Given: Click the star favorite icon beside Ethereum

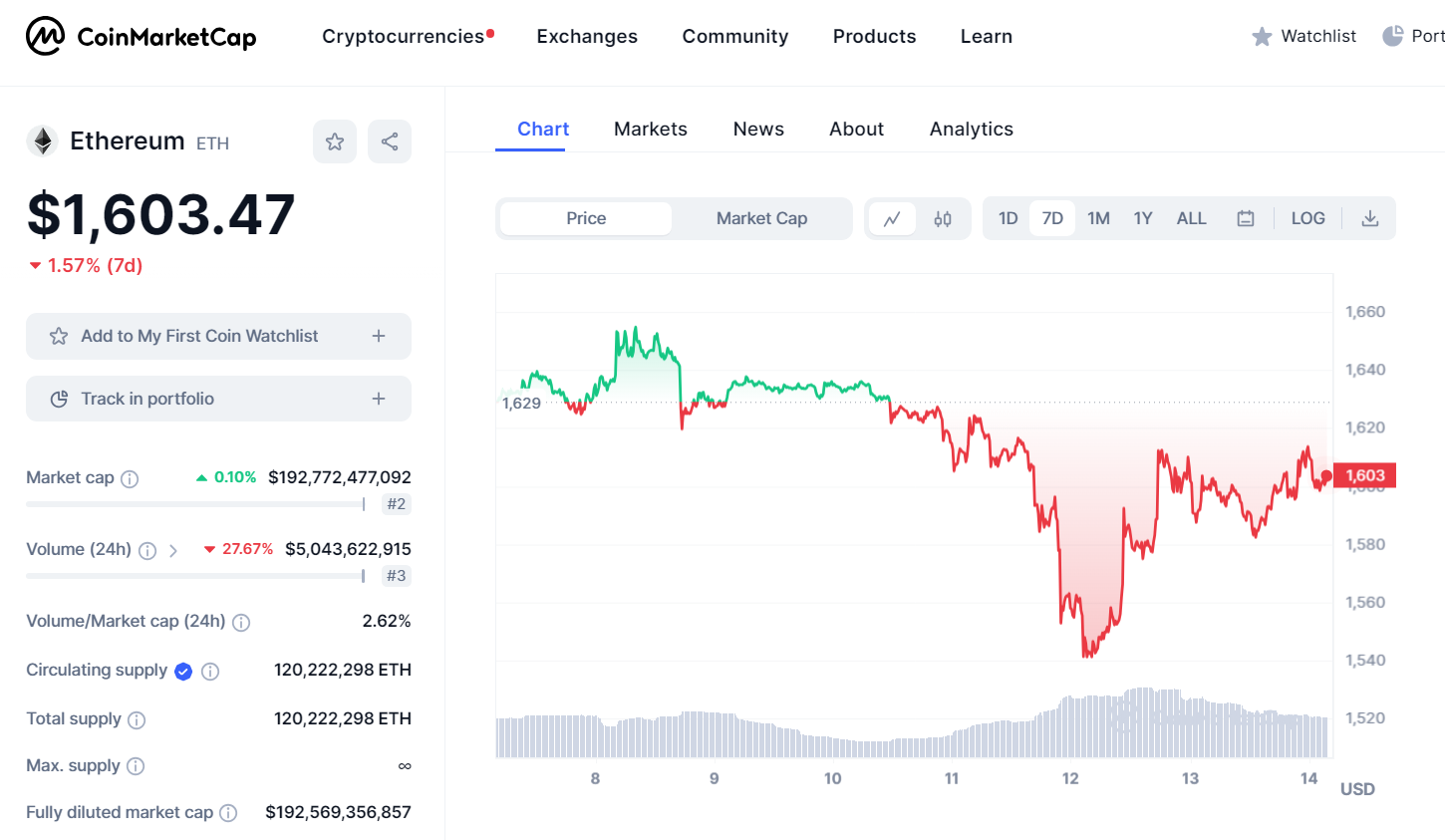Looking at the screenshot, I should pyautogui.click(x=335, y=141).
